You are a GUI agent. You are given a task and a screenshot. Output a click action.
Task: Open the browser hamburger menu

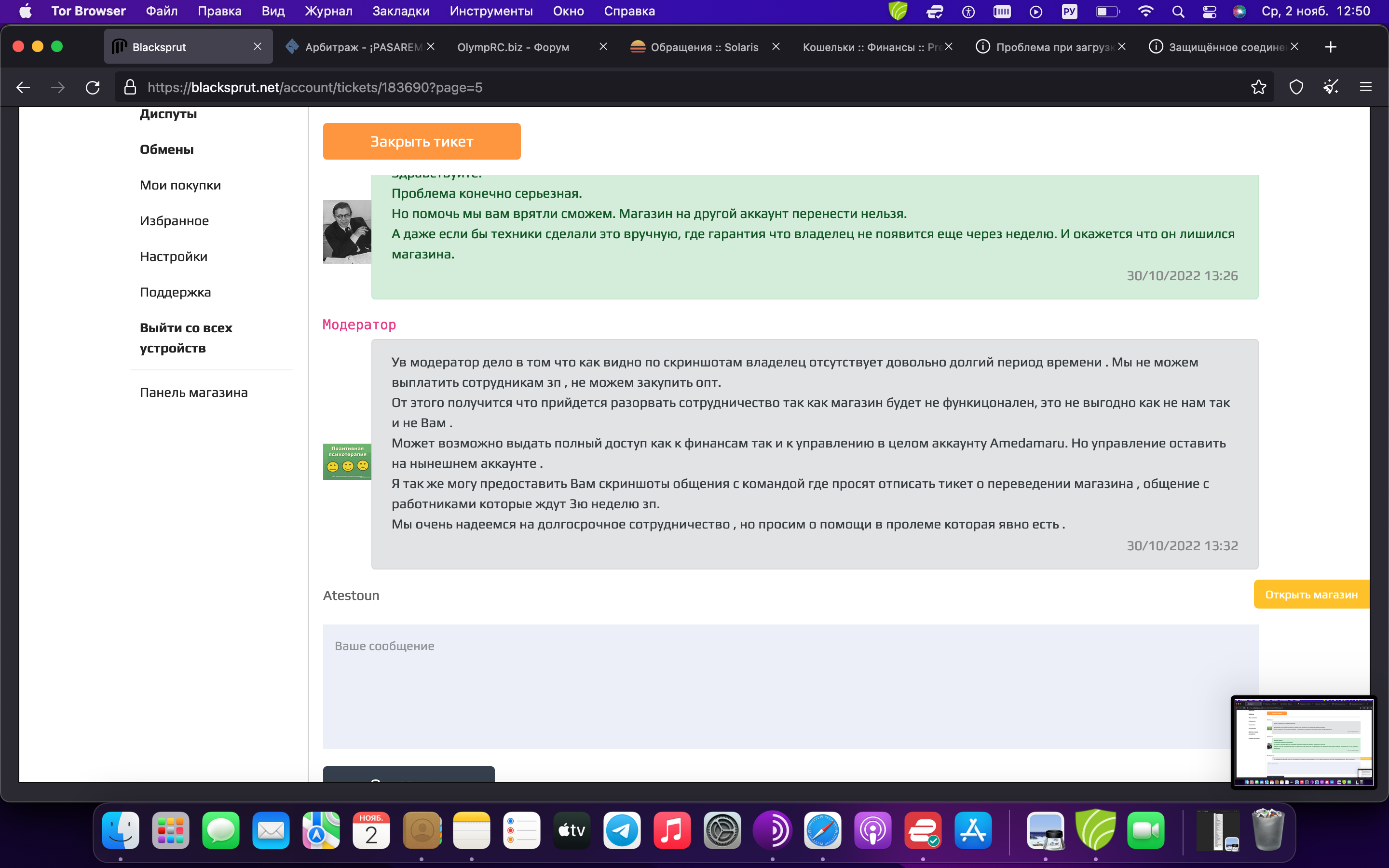pos(1365,87)
